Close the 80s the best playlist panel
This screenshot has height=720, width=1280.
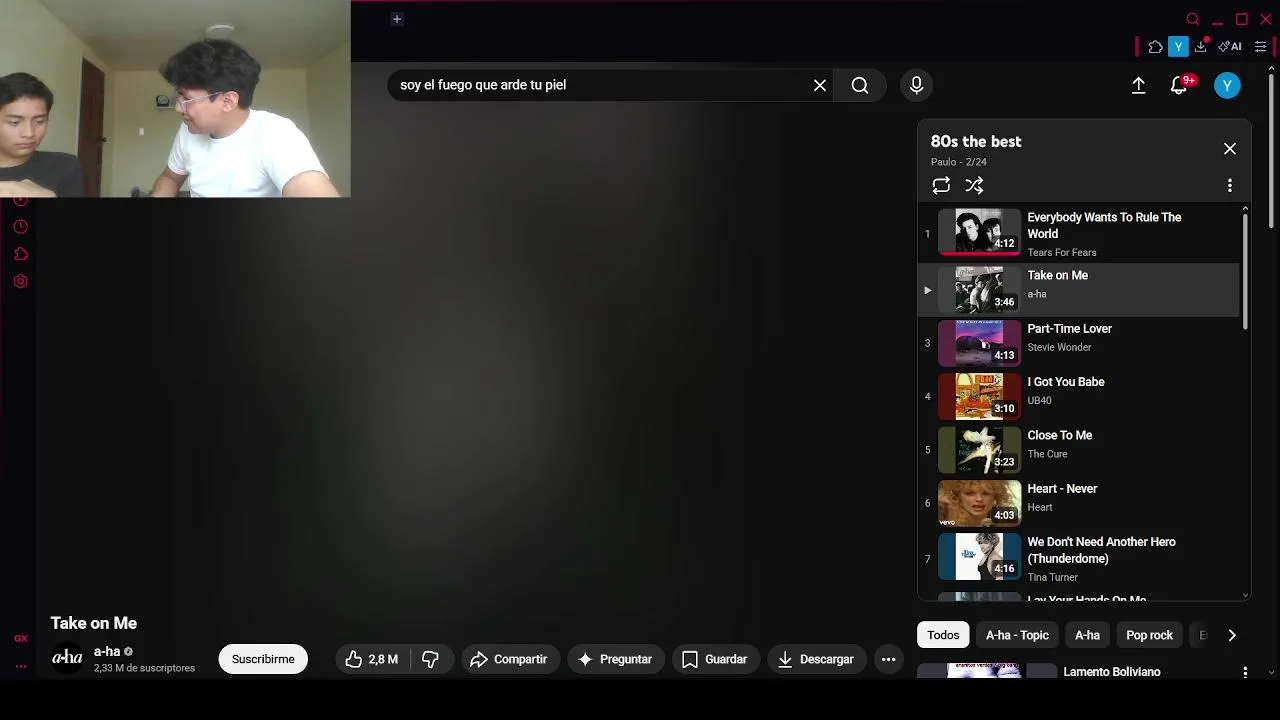1230,149
